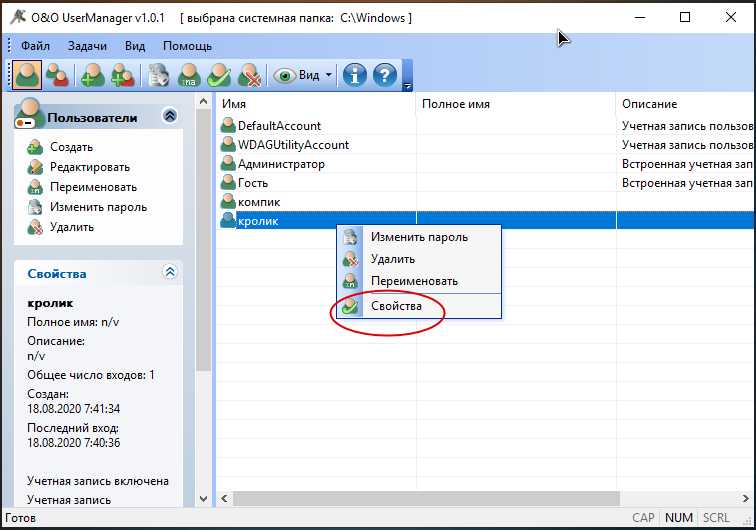Click Переименовать in the sidebar

point(94,187)
